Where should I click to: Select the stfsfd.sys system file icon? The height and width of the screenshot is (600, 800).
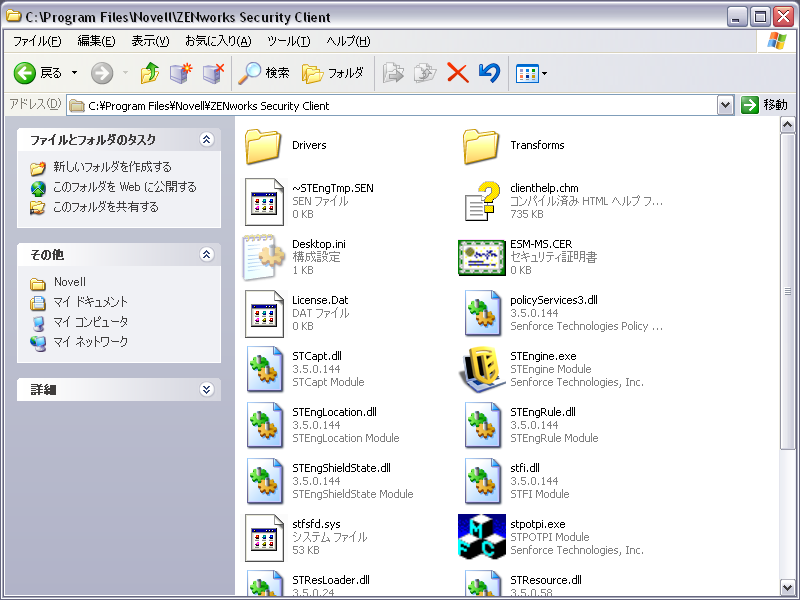tap(264, 537)
